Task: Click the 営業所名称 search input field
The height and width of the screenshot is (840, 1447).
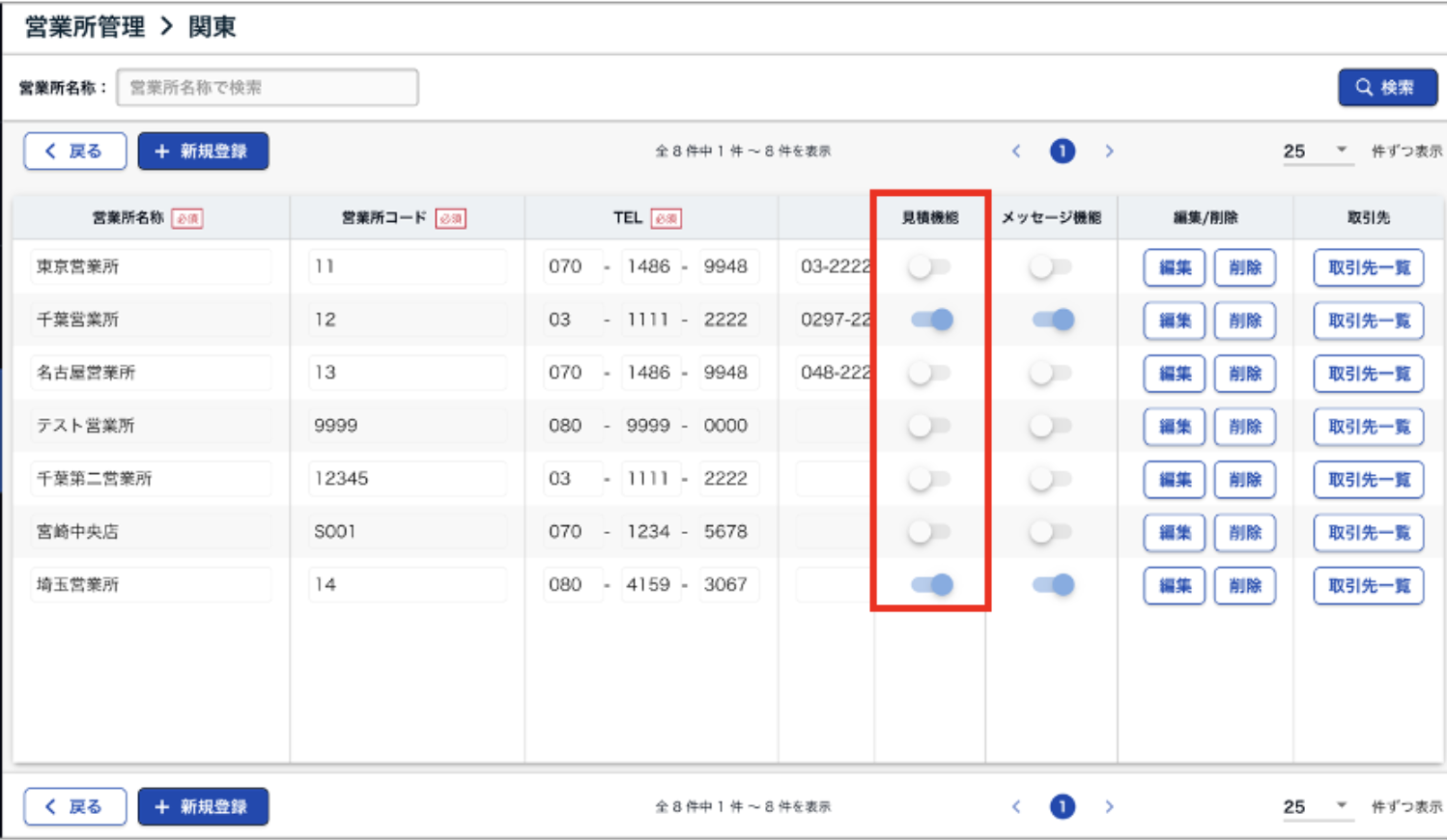Action: tap(268, 87)
